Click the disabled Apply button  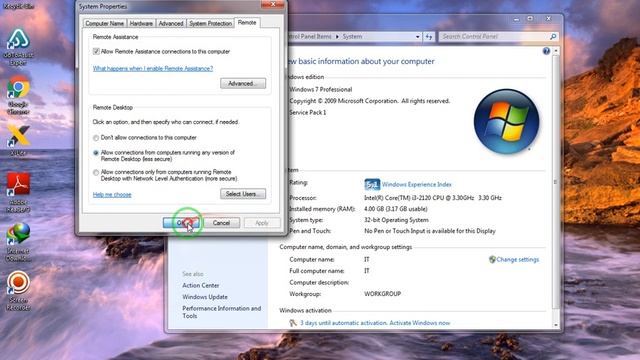pyautogui.click(x=262, y=223)
